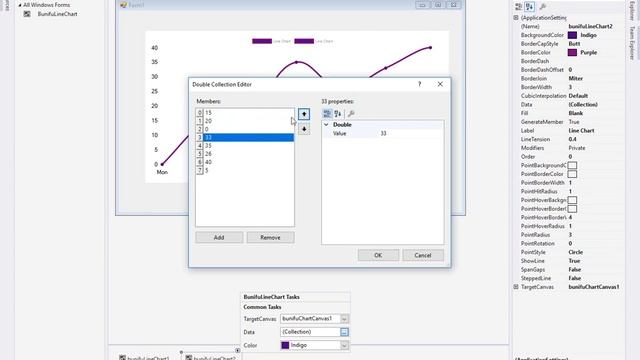Select the bunifuLineChart2 component tray item
This screenshot has width=640, height=360.
pyautogui.click(x=210, y=358)
